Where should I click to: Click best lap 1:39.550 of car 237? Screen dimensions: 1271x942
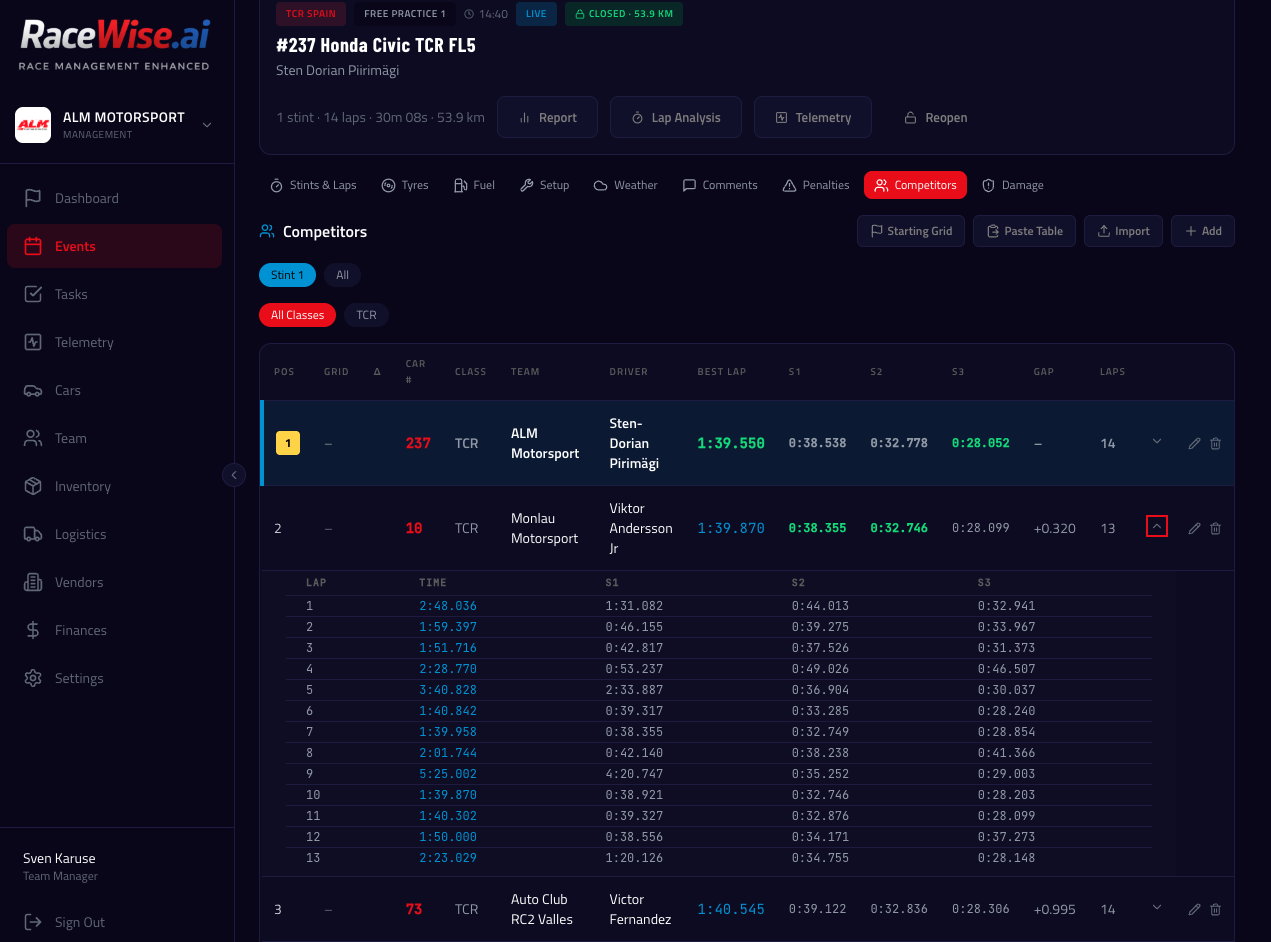pos(731,443)
